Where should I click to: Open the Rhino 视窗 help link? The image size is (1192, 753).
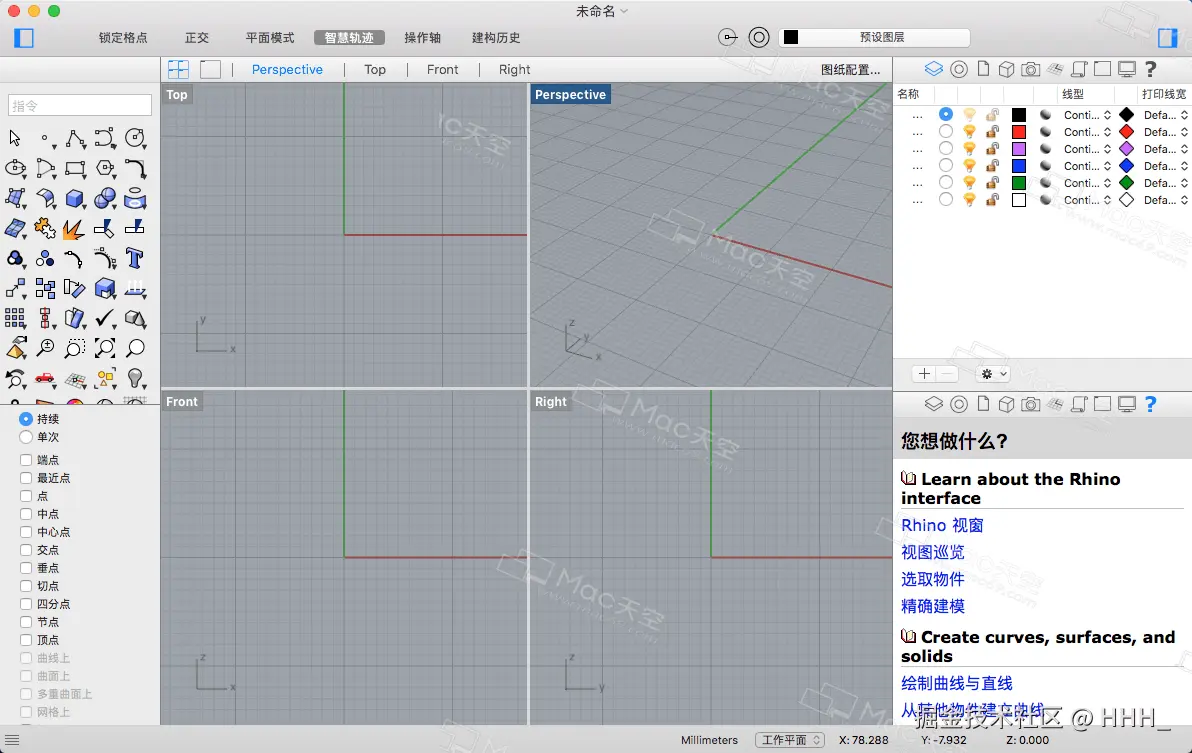tap(942, 525)
